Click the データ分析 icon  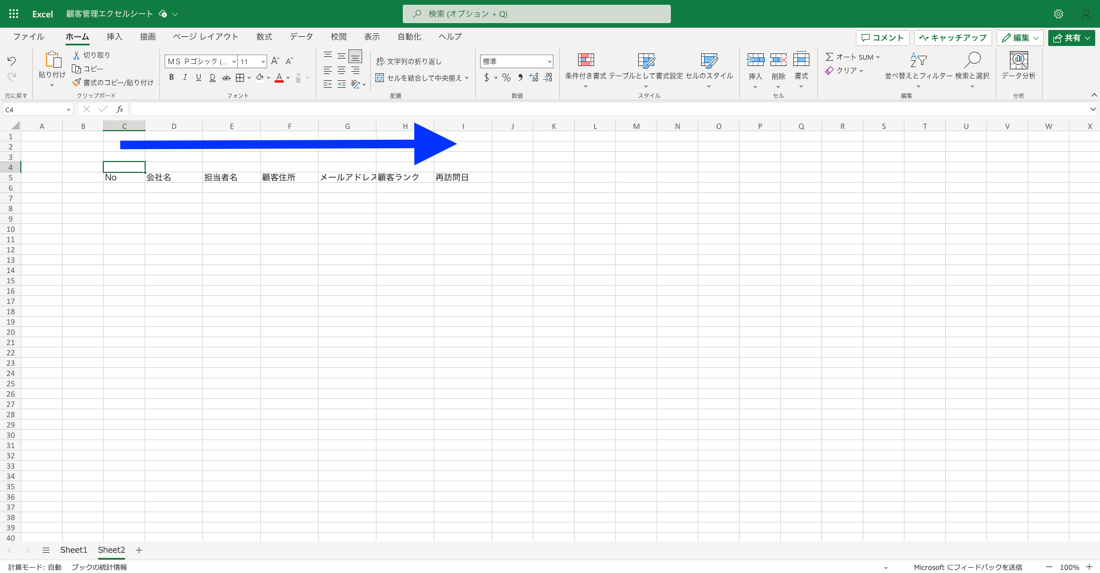(1019, 60)
